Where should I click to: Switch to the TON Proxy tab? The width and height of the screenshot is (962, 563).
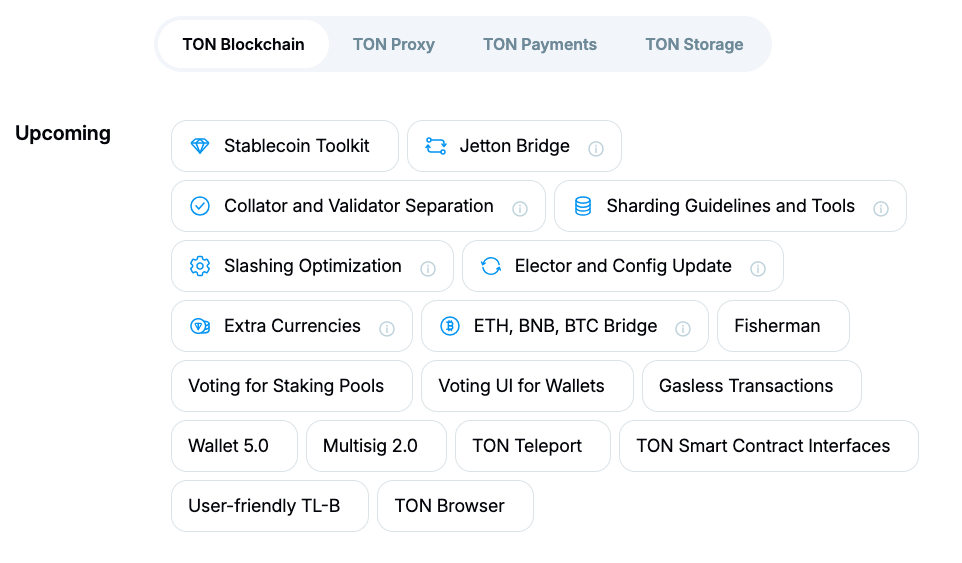click(x=394, y=44)
